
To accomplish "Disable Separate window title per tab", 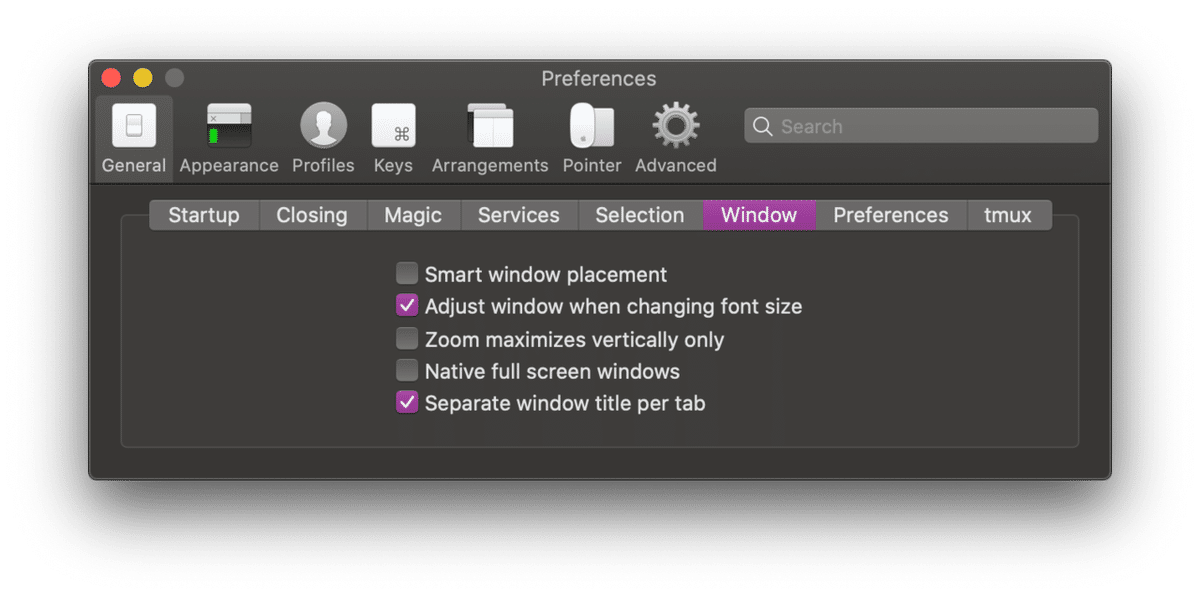I will coord(407,403).
